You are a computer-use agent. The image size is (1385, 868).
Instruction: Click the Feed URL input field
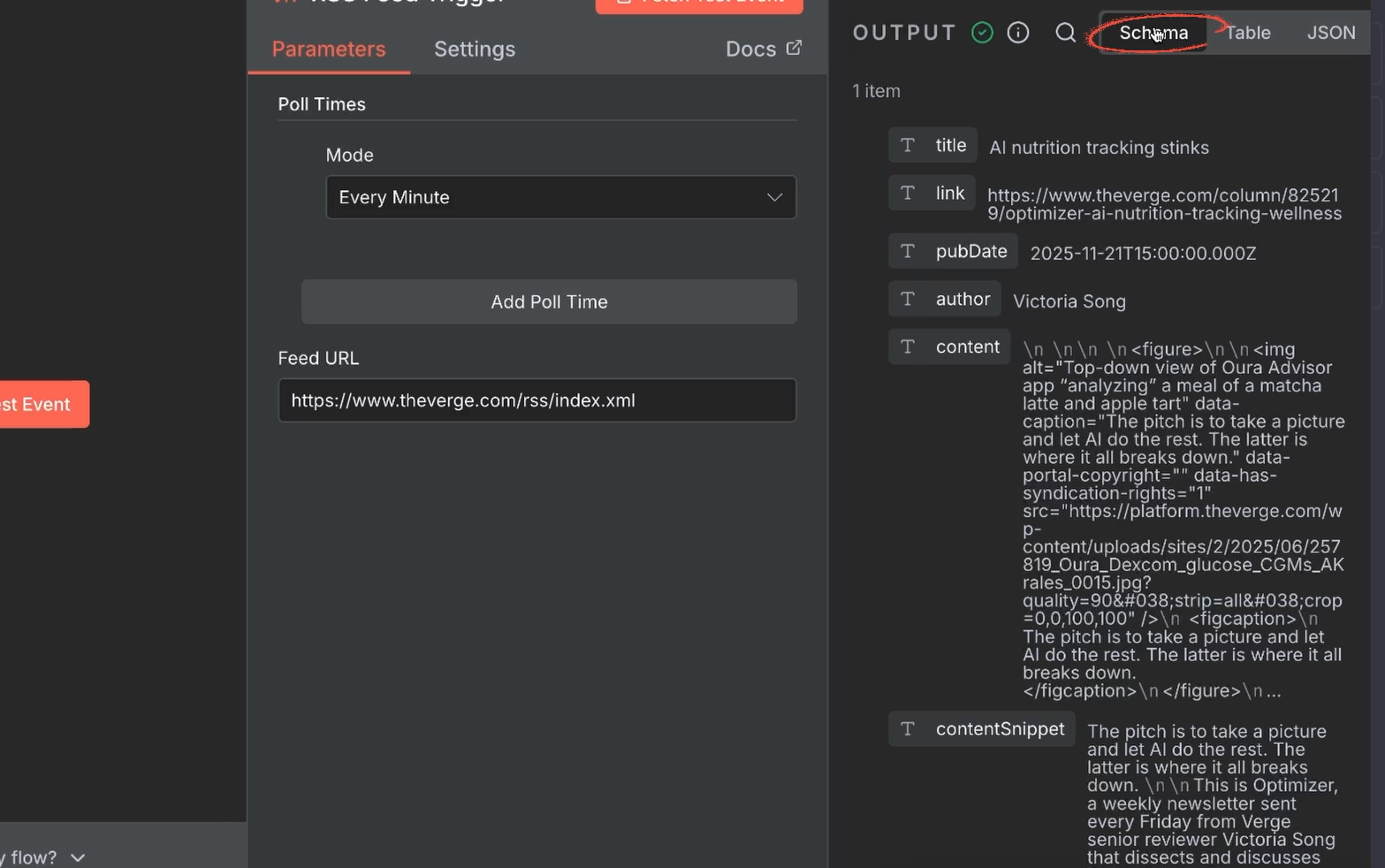pyautogui.click(x=536, y=400)
